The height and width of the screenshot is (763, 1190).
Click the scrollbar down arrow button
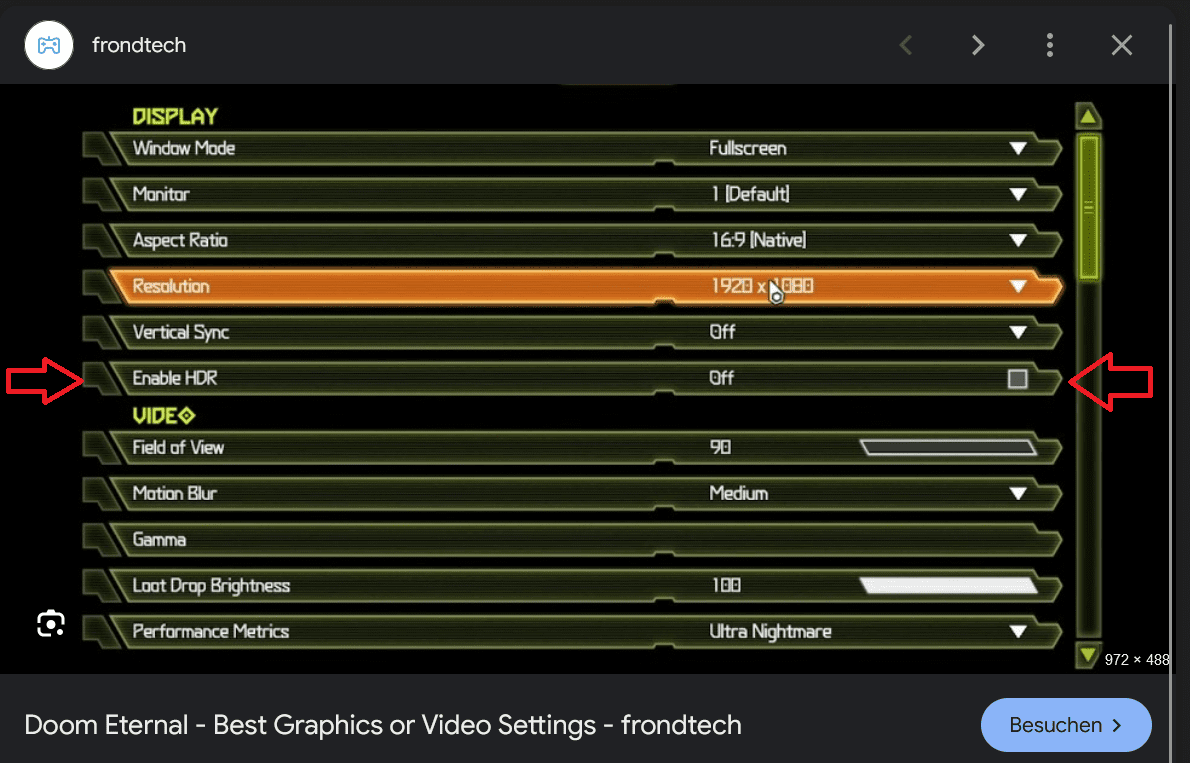tap(1088, 654)
